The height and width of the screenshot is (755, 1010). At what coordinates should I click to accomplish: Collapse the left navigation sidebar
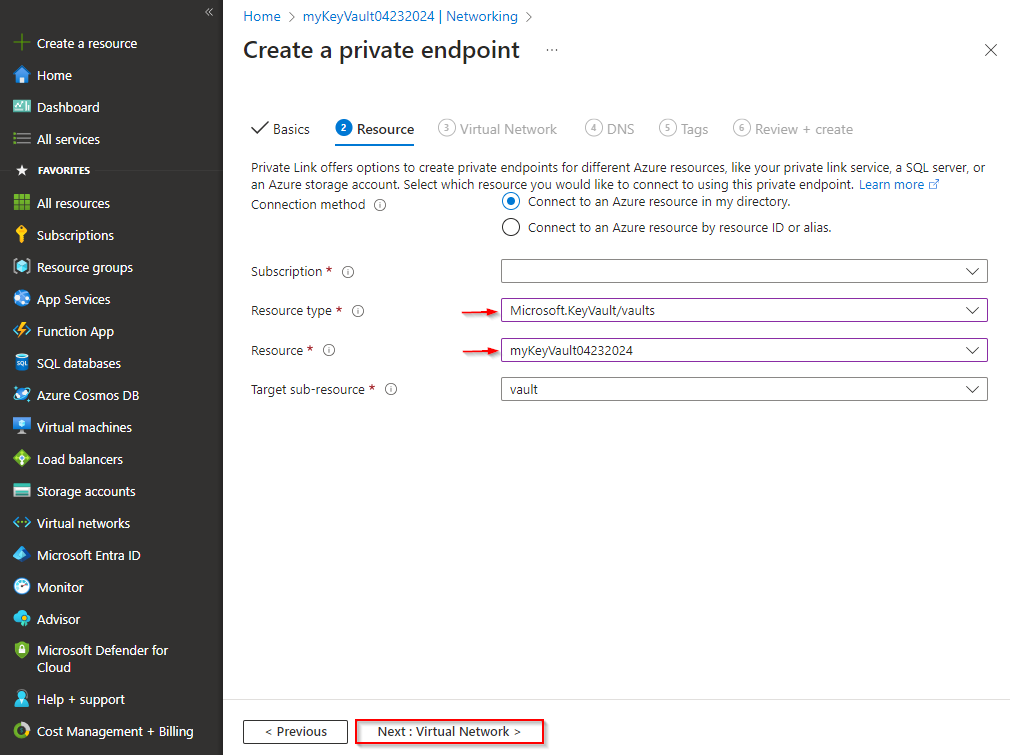pyautogui.click(x=208, y=12)
